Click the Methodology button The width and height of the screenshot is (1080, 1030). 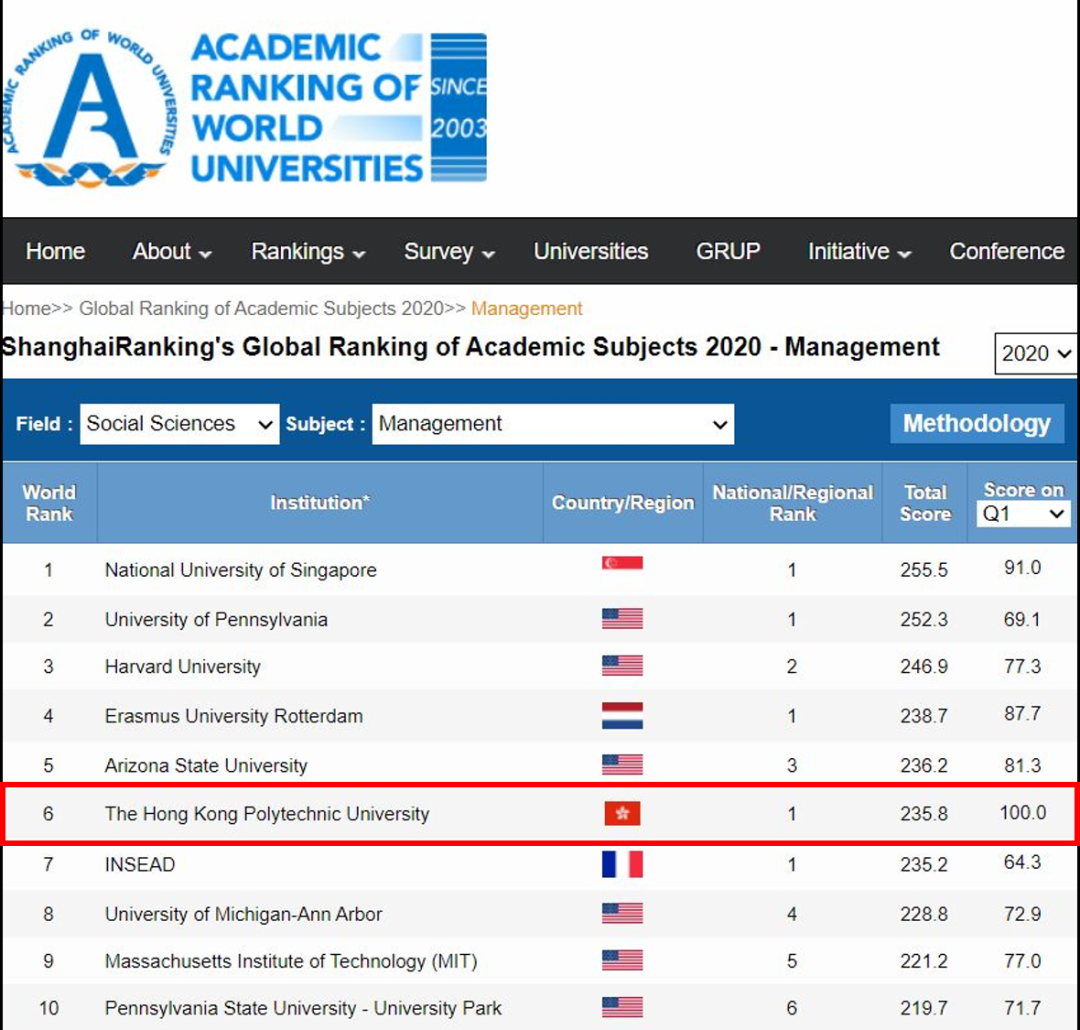point(976,424)
